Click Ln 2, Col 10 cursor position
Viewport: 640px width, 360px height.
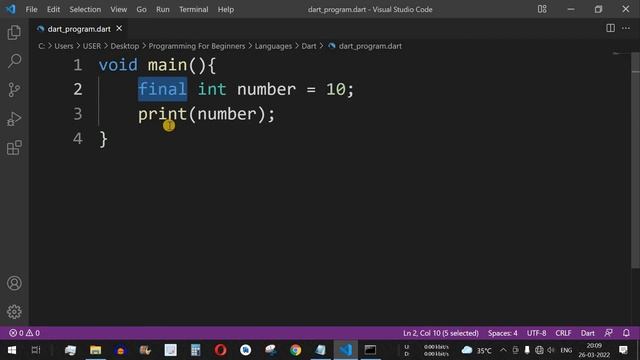coord(441,333)
